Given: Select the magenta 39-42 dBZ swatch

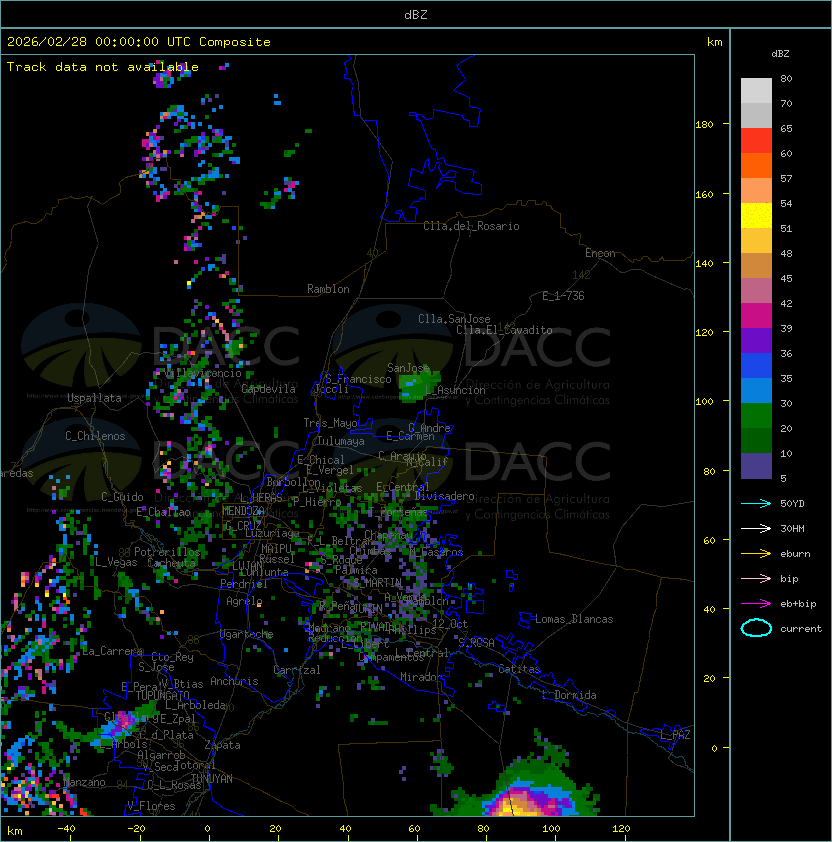Looking at the screenshot, I should (756, 316).
